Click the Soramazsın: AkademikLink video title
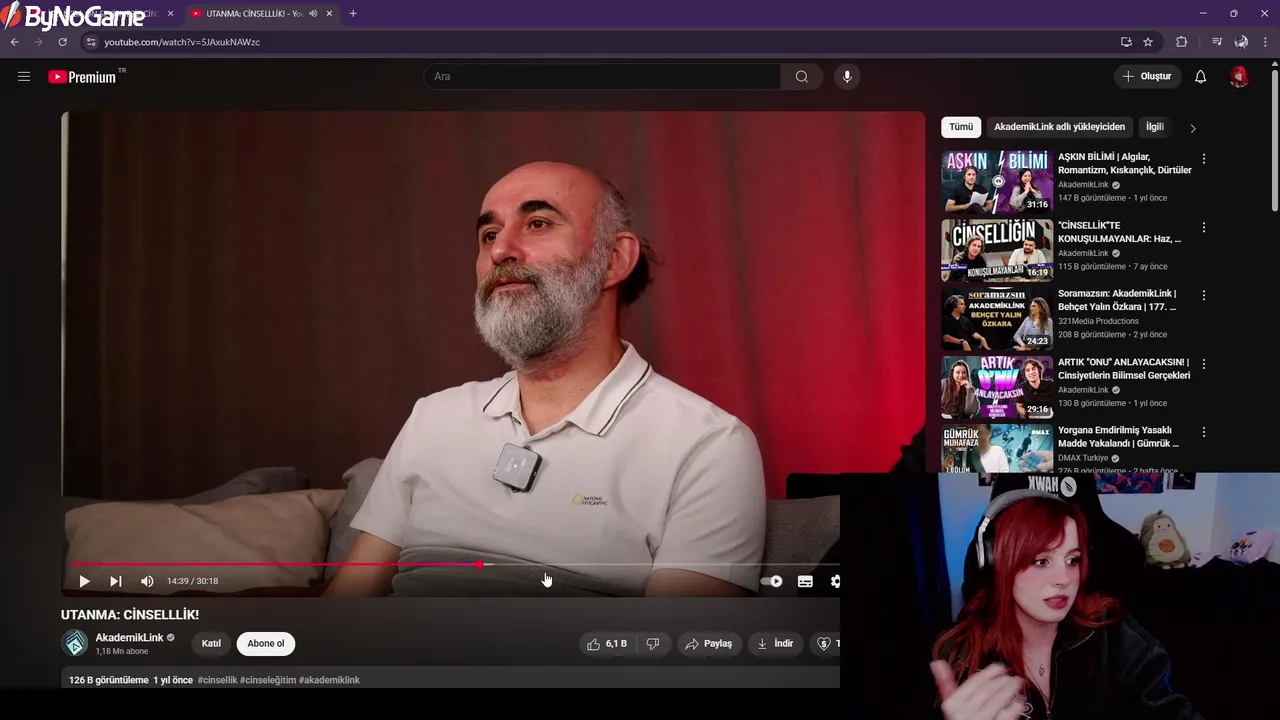 pos(1117,300)
